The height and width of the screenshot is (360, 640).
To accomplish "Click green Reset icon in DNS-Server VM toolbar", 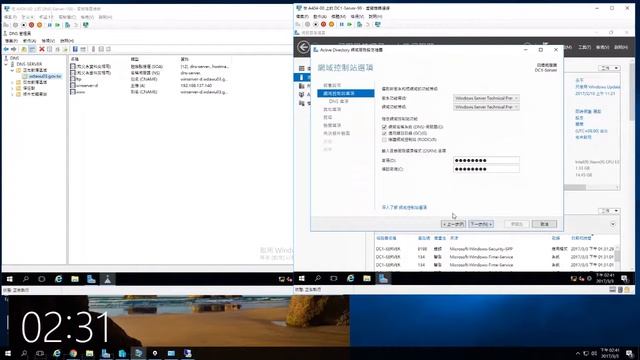I will tap(58, 25).
